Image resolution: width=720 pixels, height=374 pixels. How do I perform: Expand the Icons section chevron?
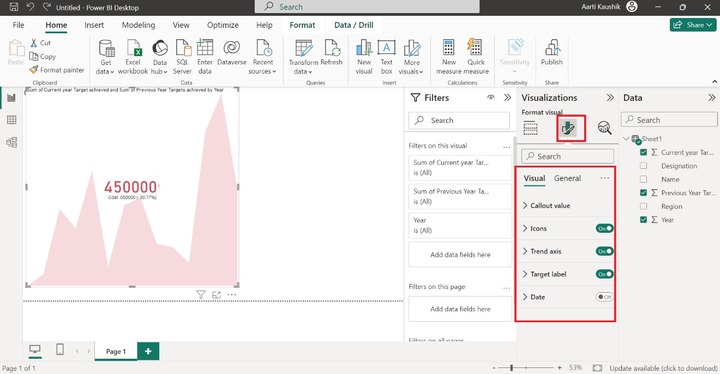point(525,228)
